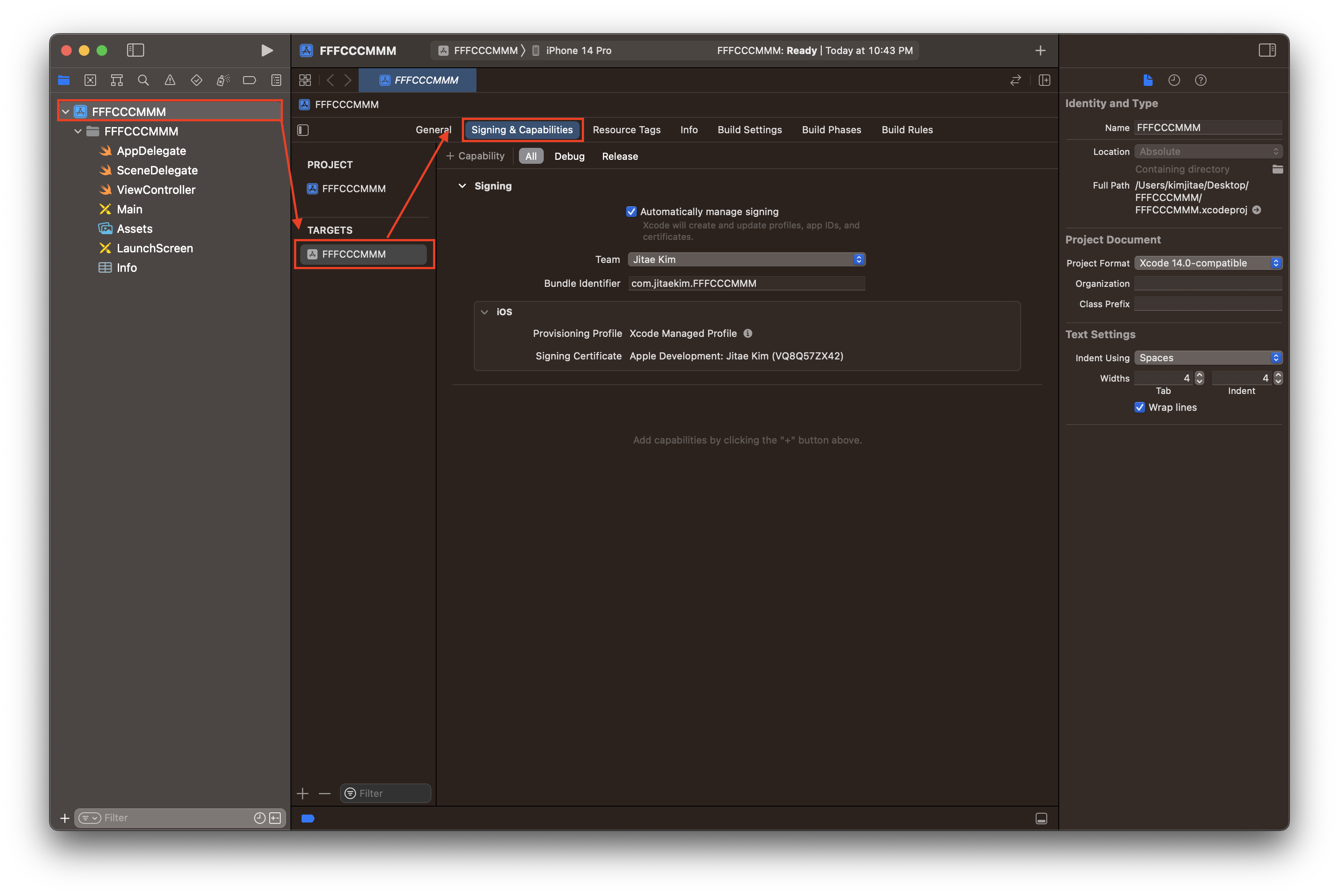Open the Find navigator magnifier icon
Viewport: 1339px width, 896px height.
[143, 80]
